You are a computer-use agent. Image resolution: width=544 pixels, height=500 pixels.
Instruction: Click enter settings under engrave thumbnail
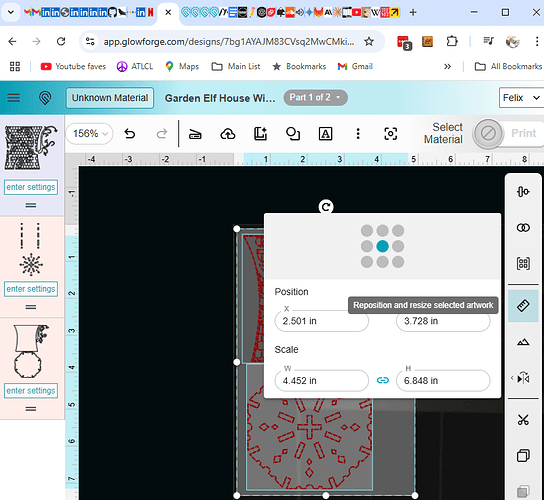pos(31,187)
